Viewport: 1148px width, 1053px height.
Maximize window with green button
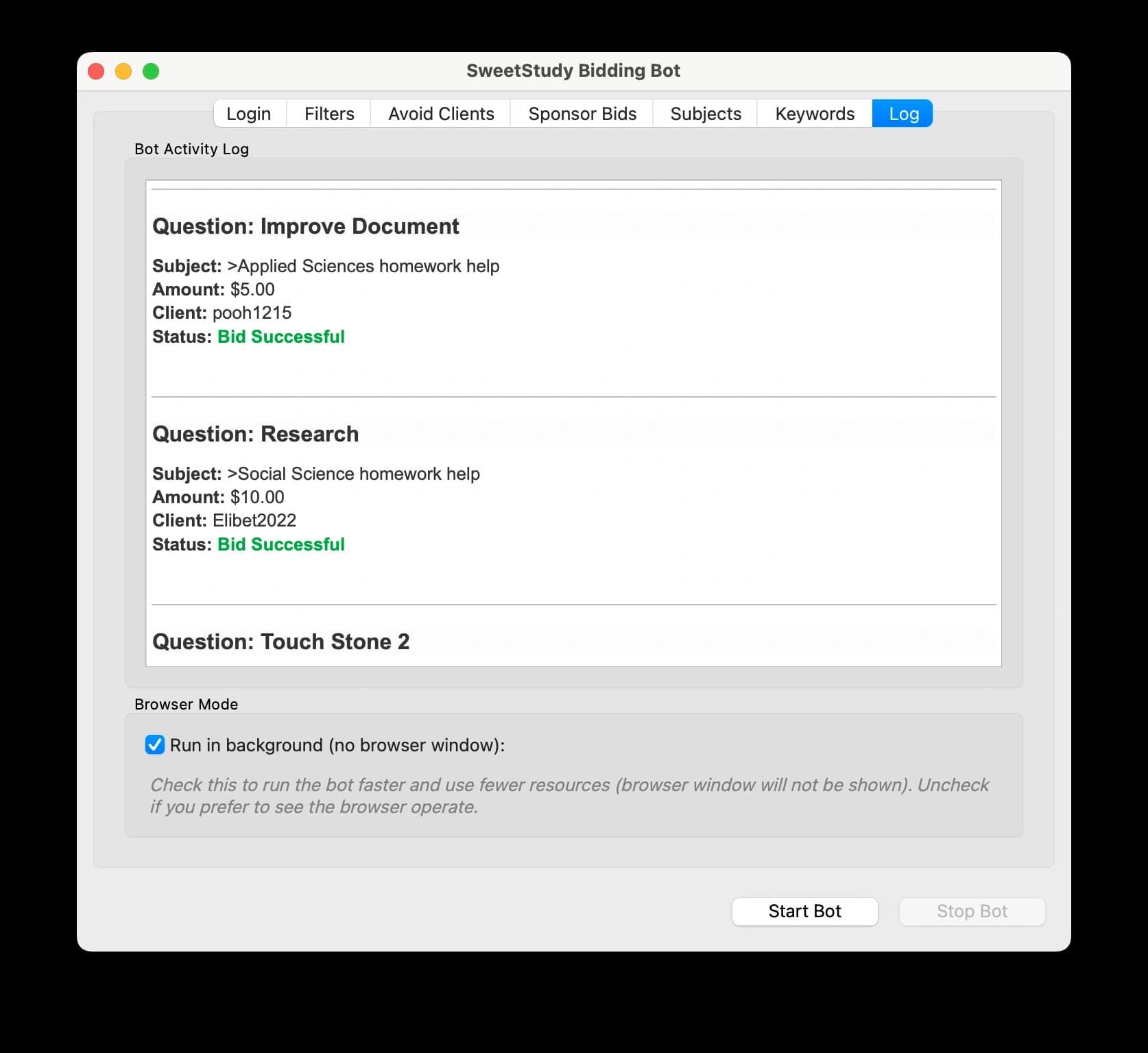coord(151,71)
